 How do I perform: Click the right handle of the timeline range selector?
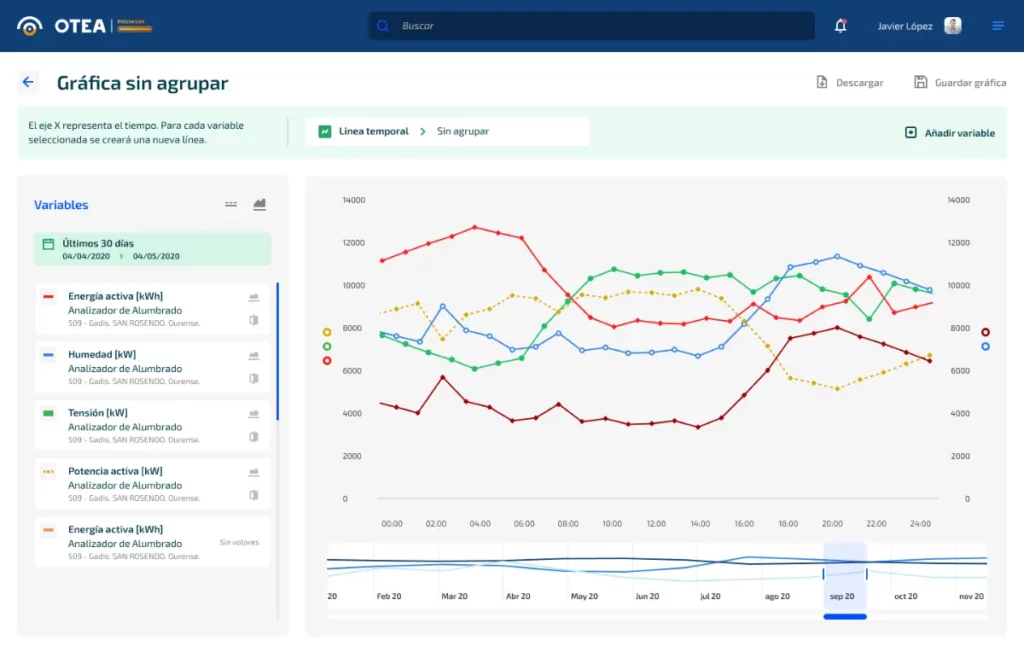[867, 574]
